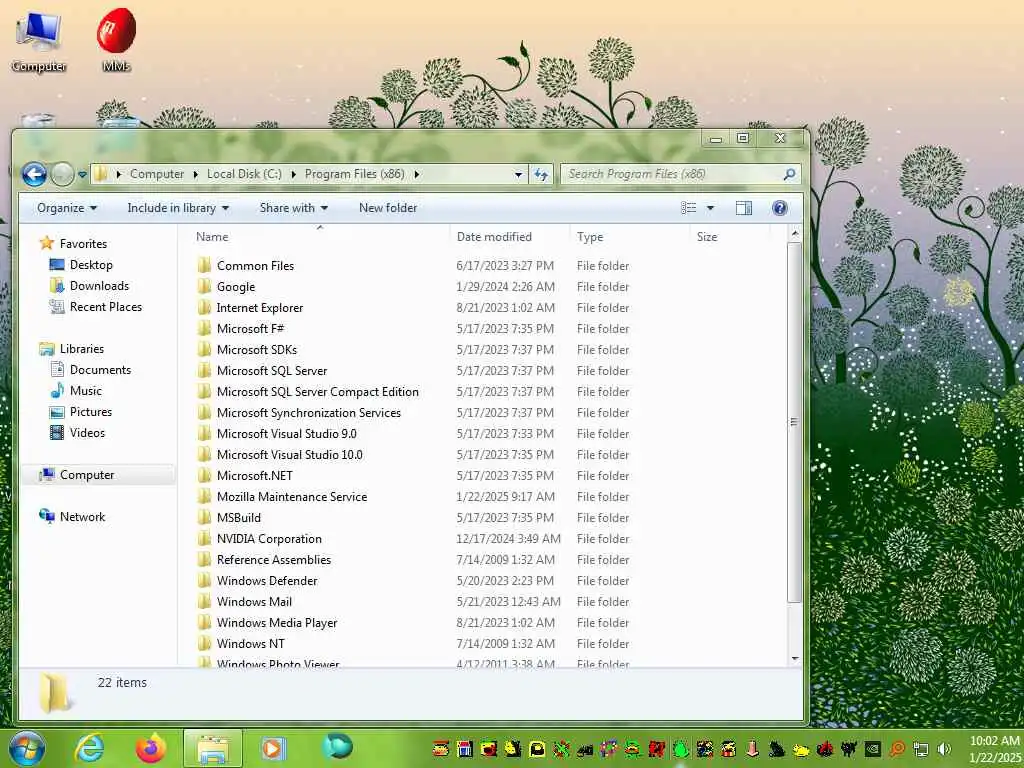Open the Share with menu

[x=293, y=208]
